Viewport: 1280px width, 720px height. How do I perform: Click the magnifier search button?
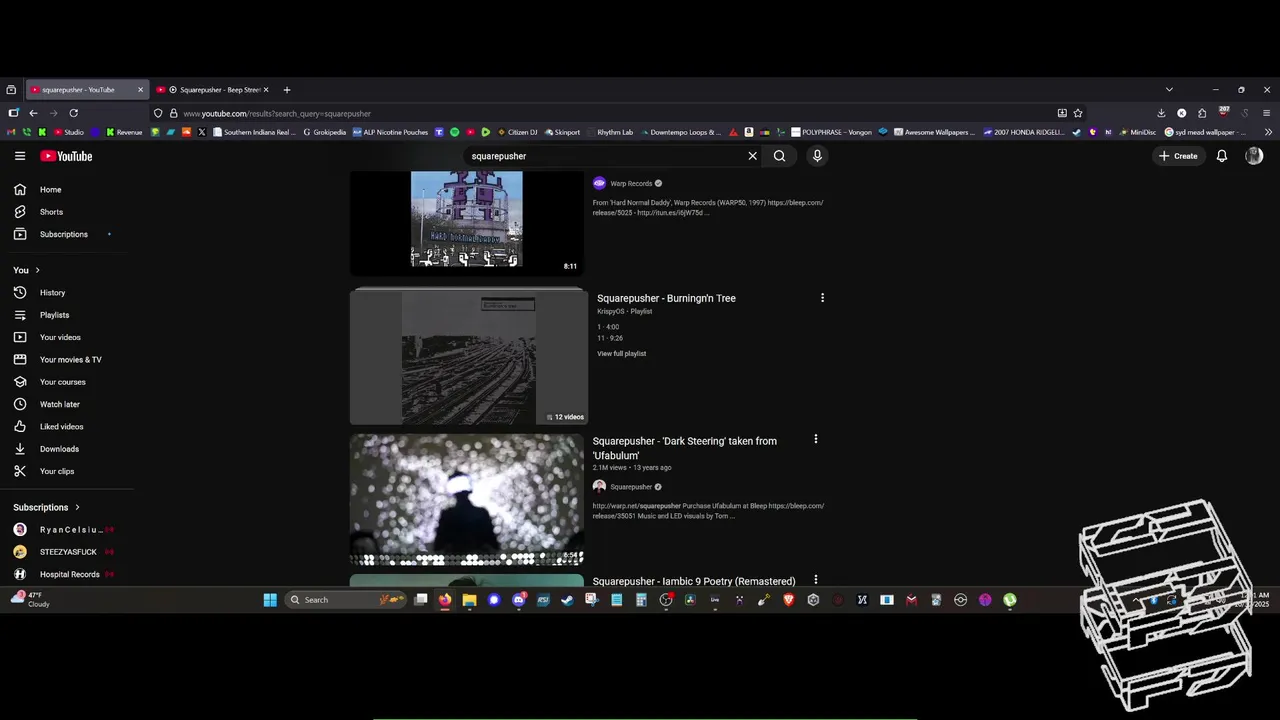[779, 156]
